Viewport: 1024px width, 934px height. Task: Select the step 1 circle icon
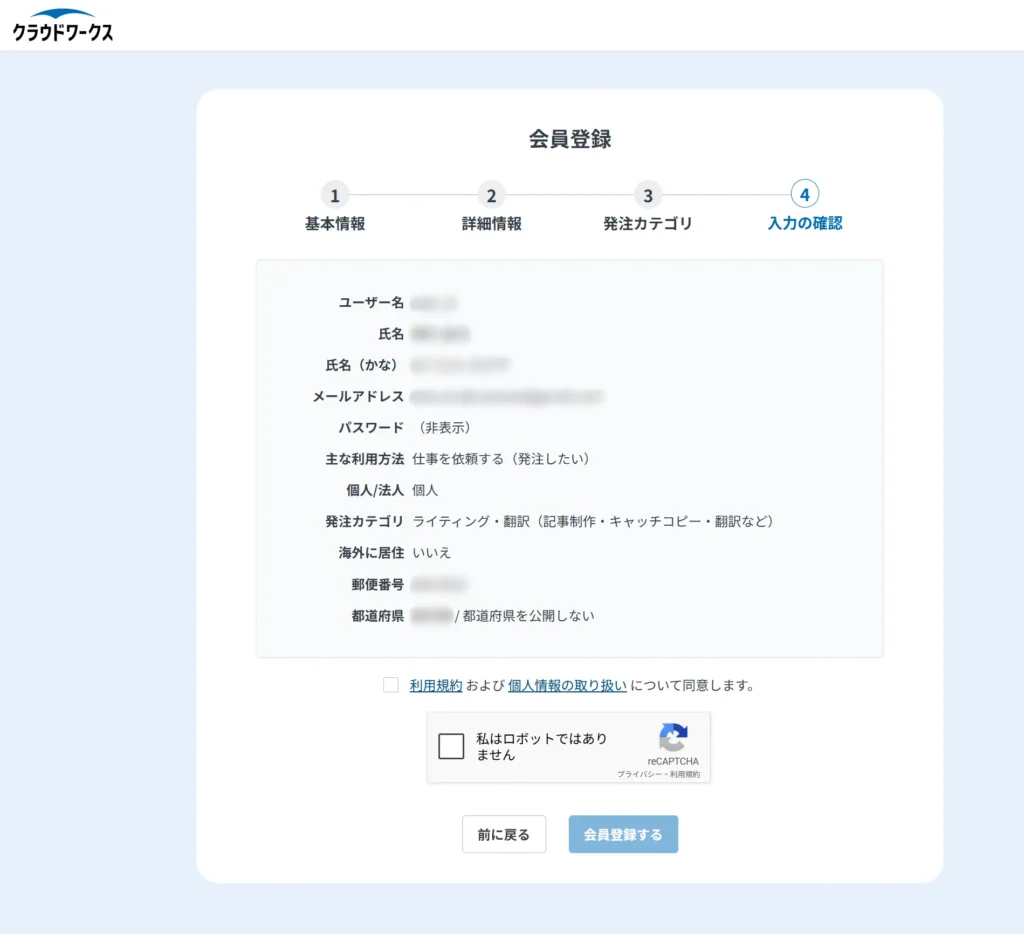pos(334,196)
